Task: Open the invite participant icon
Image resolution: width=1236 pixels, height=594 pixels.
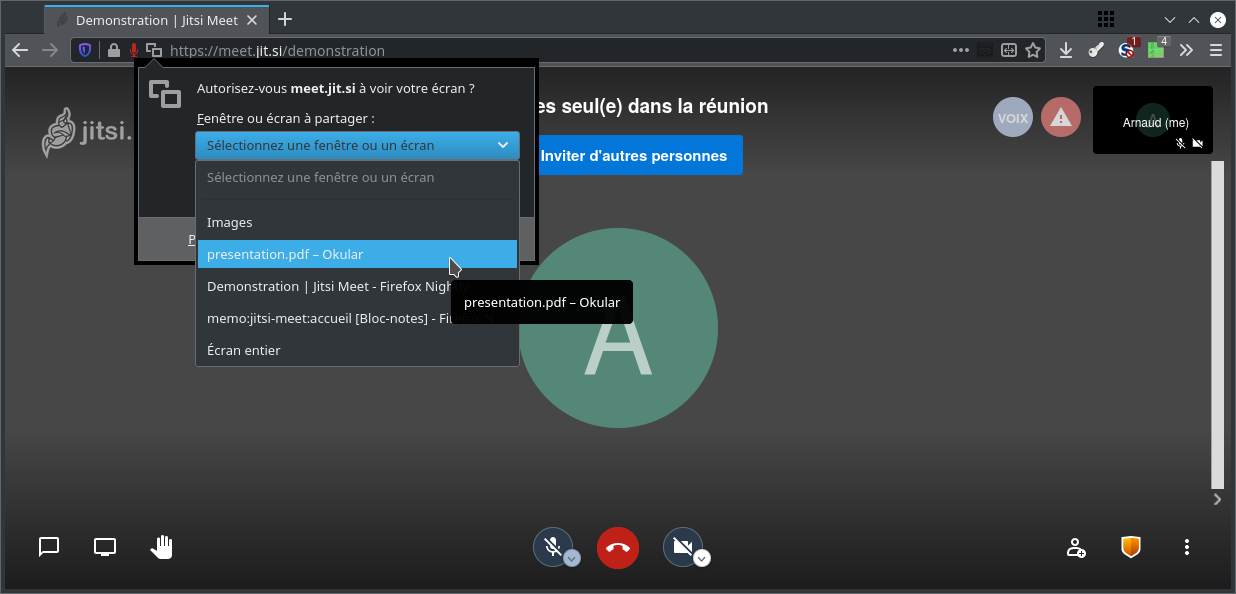Action: pyautogui.click(x=1075, y=547)
